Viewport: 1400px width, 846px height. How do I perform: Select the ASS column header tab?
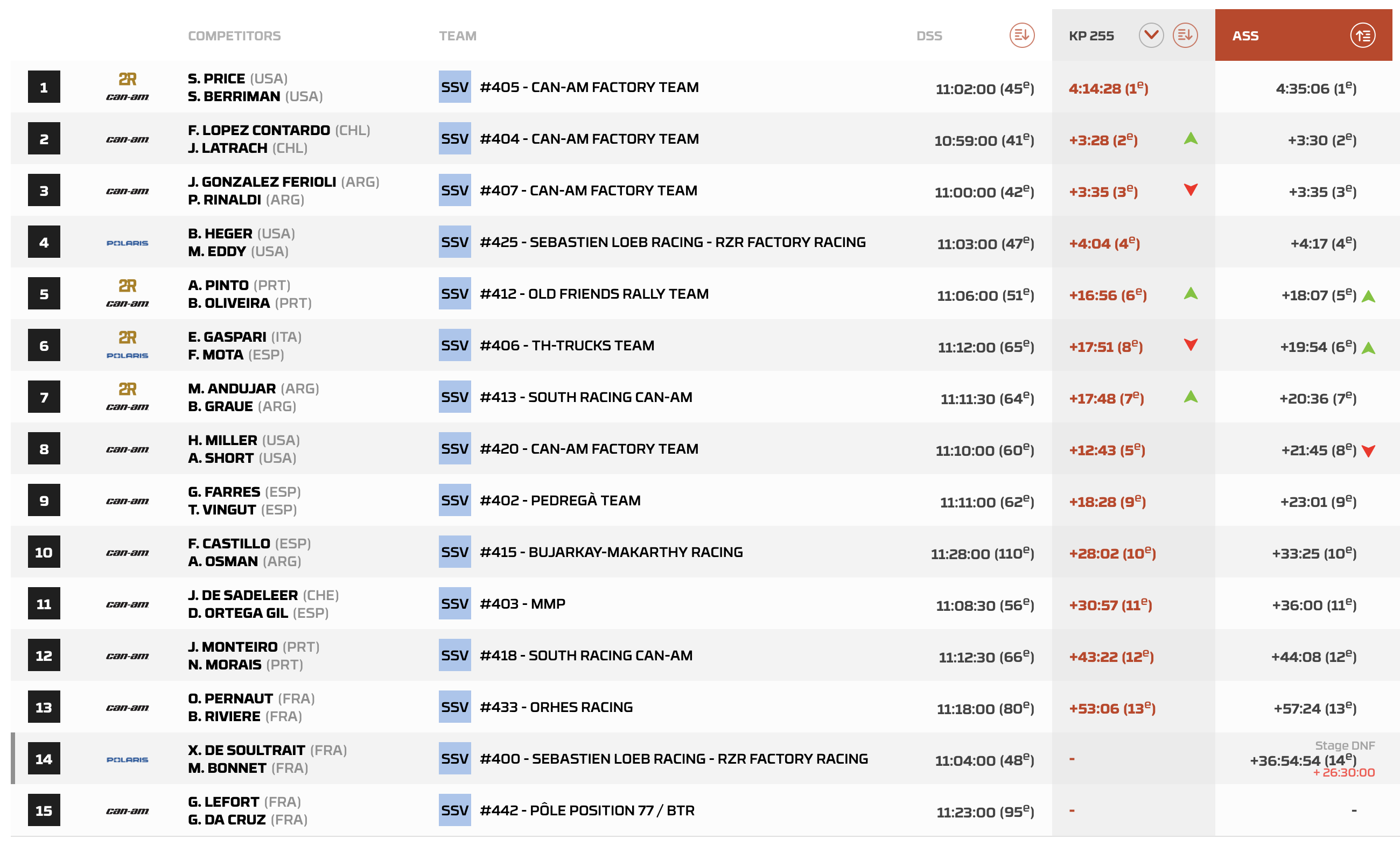click(1245, 36)
